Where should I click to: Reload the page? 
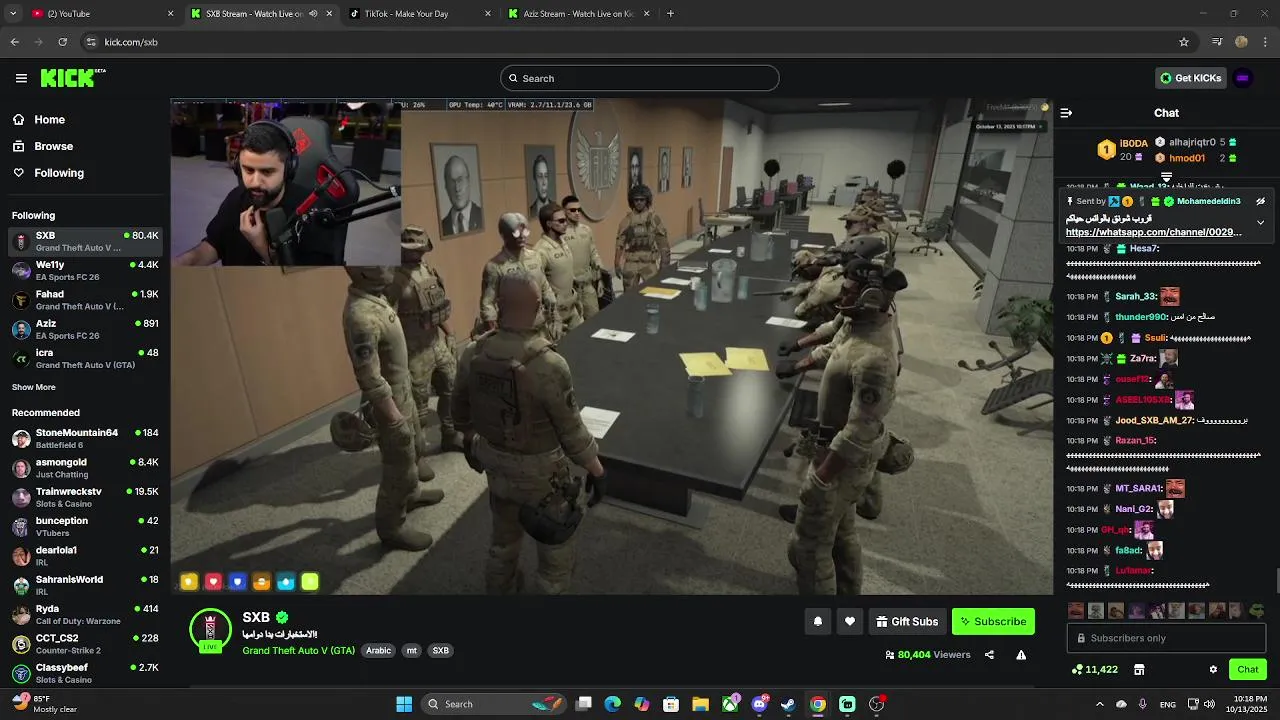point(62,42)
